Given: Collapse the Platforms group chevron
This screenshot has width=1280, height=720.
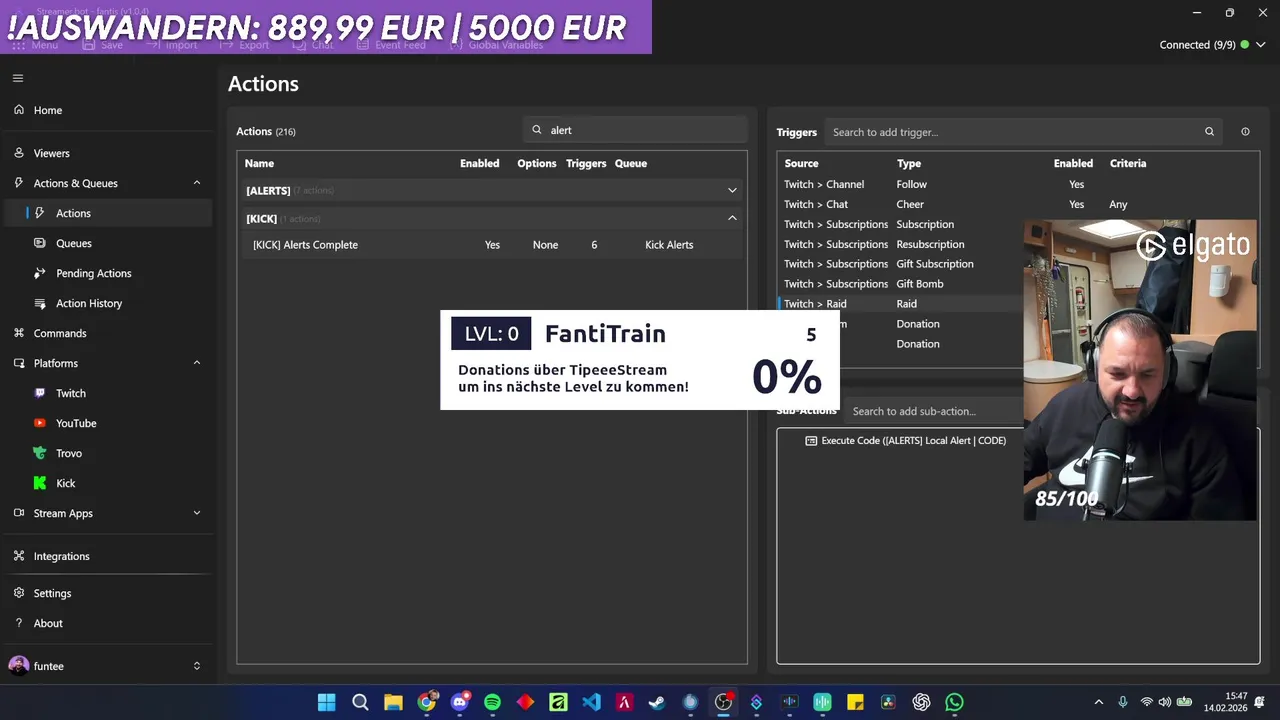Looking at the screenshot, I should (x=196, y=363).
